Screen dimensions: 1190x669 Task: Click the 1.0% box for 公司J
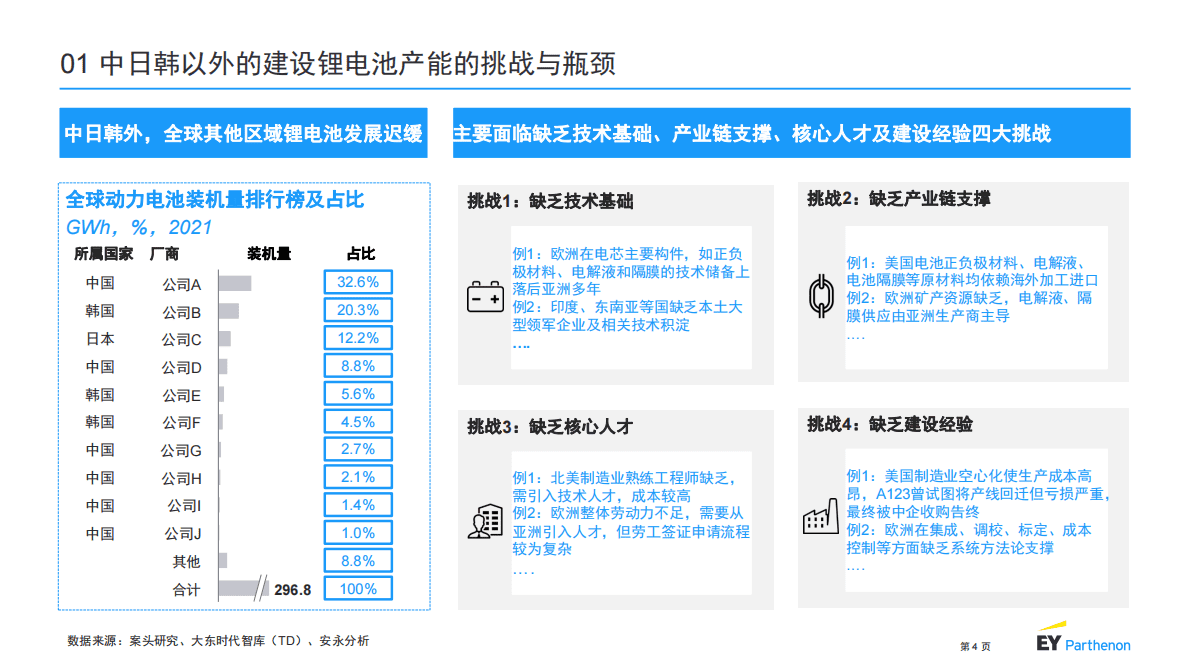point(357,532)
